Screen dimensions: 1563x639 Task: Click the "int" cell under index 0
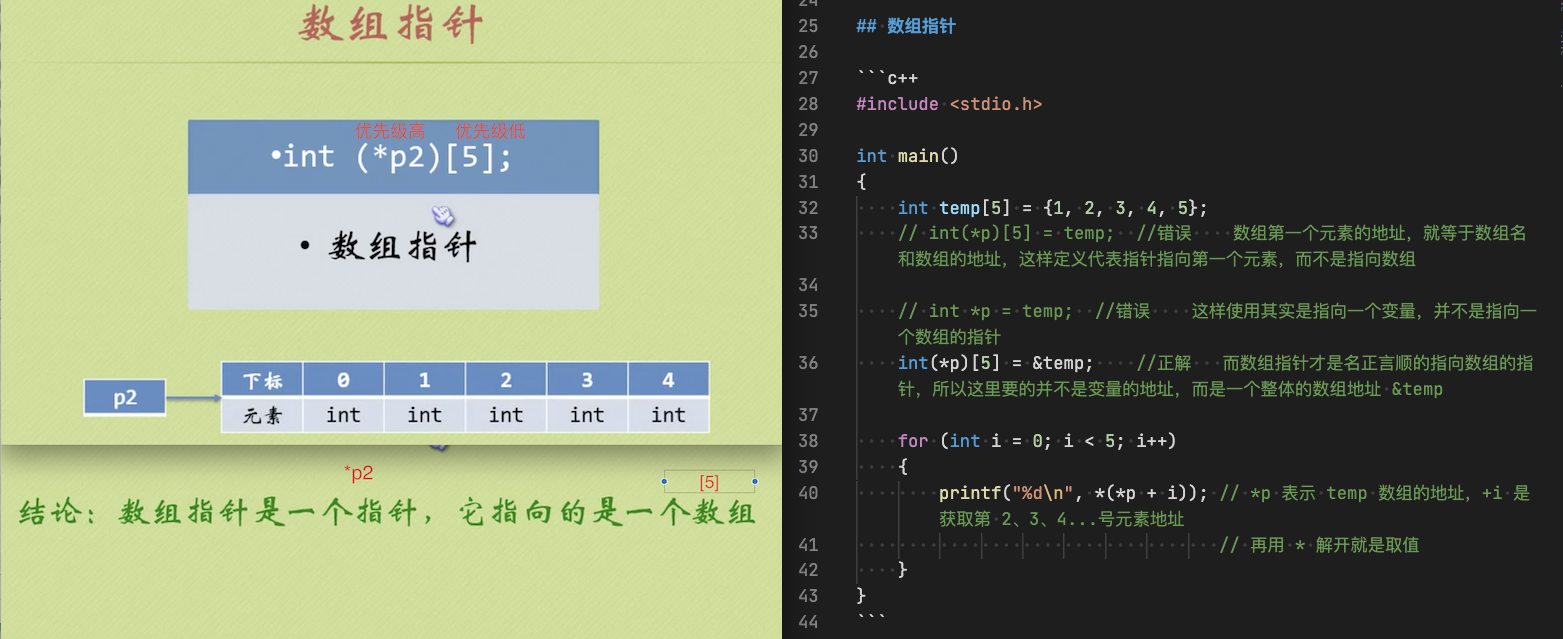(343, 415)
